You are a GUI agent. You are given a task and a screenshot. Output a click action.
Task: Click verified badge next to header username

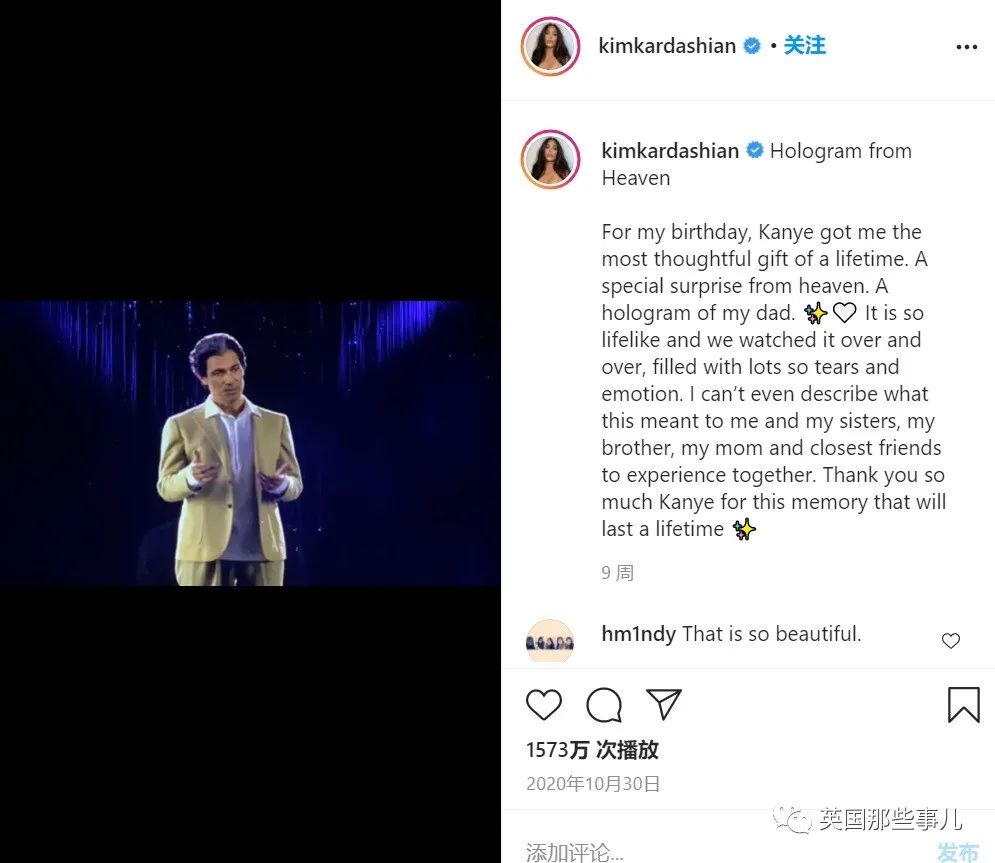[752, 46]
